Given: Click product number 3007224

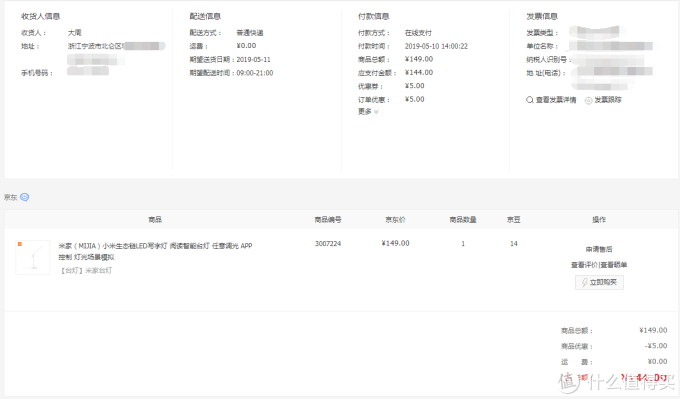Looking at the screenshot, I should pyautogui.click(x=328, y=244).
